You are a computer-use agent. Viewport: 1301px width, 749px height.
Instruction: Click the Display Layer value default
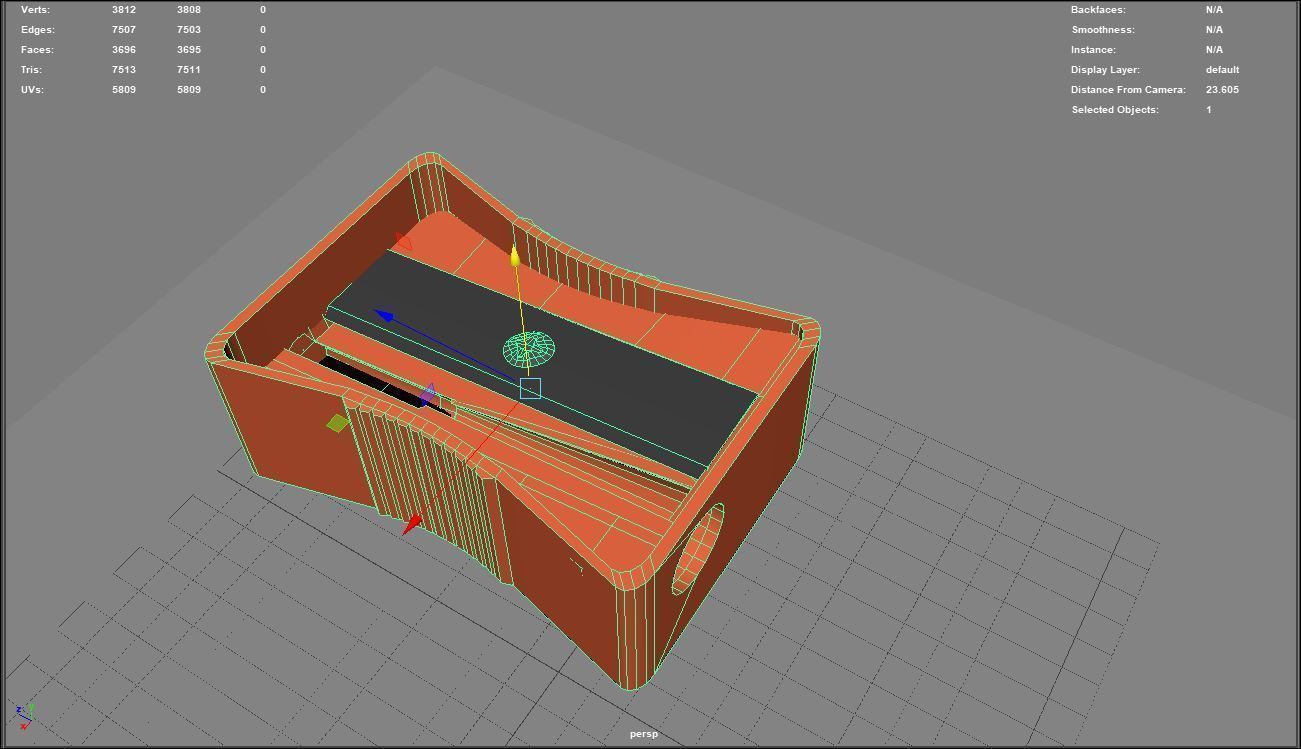[1222, 69]
